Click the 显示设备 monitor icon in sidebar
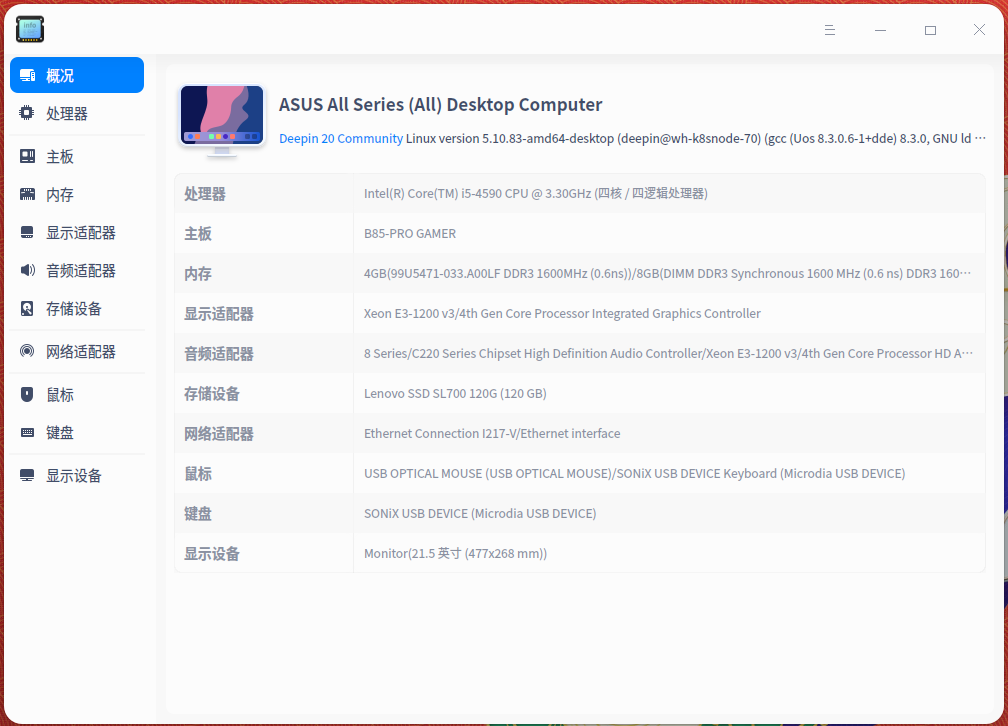 (x=27, y=475)
